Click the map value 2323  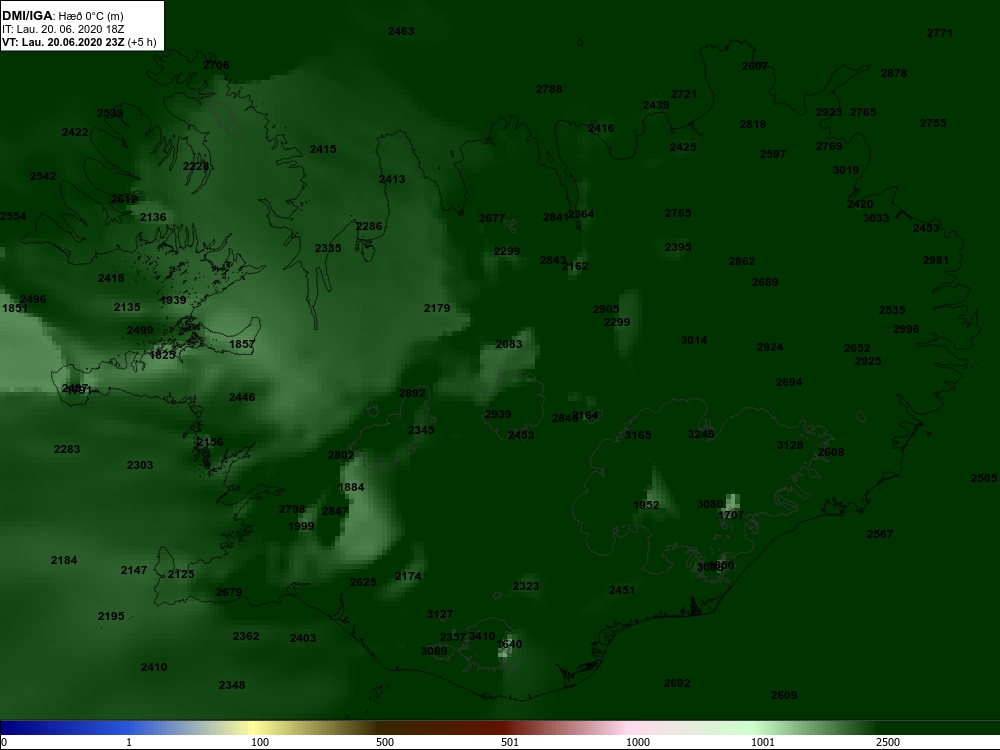(x=526, y=586)
